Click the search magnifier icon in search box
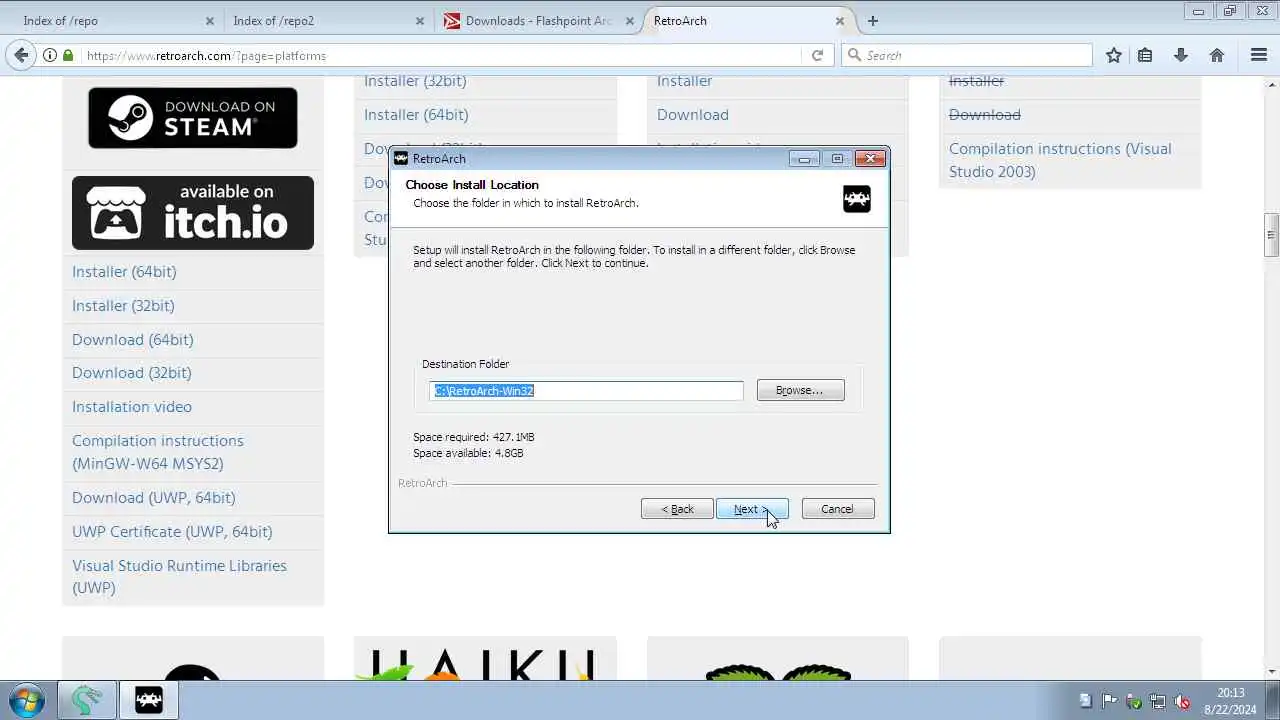The image size is (1280, 720). click(854, 56)
